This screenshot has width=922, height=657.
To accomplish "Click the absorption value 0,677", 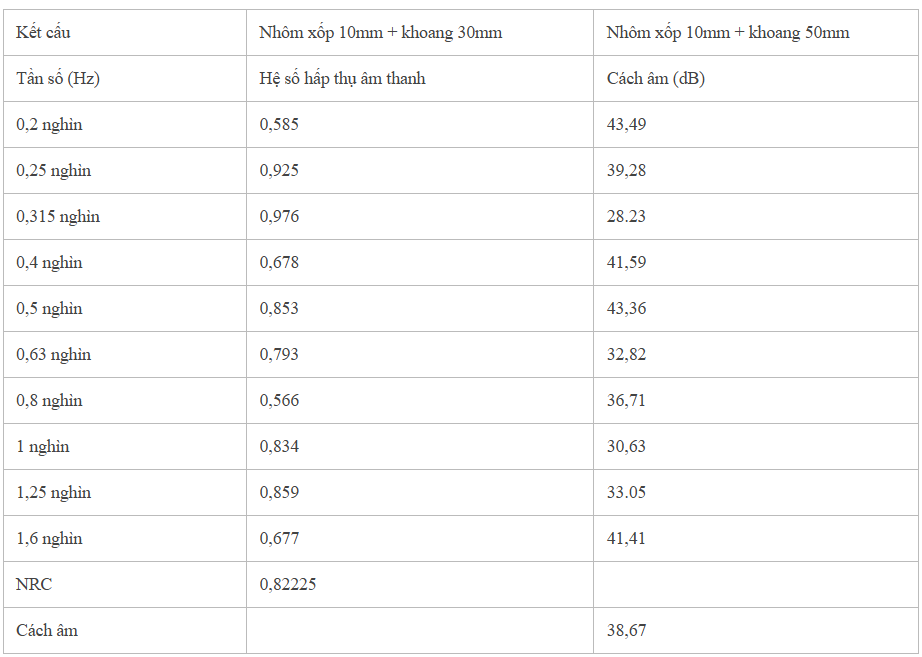I will [279, 538].
